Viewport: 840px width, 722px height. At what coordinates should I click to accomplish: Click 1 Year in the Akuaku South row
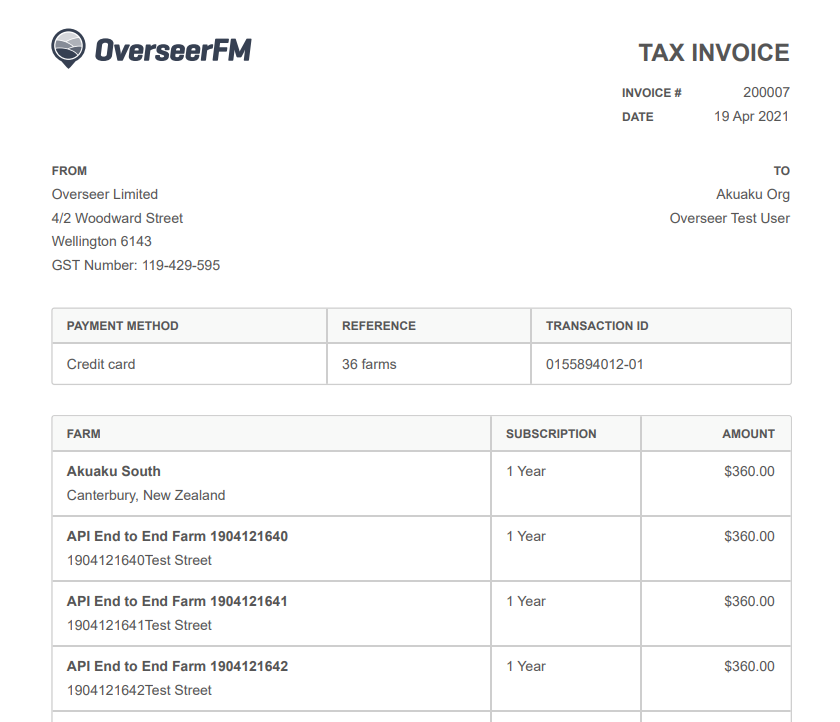click(x=526, y=471)
